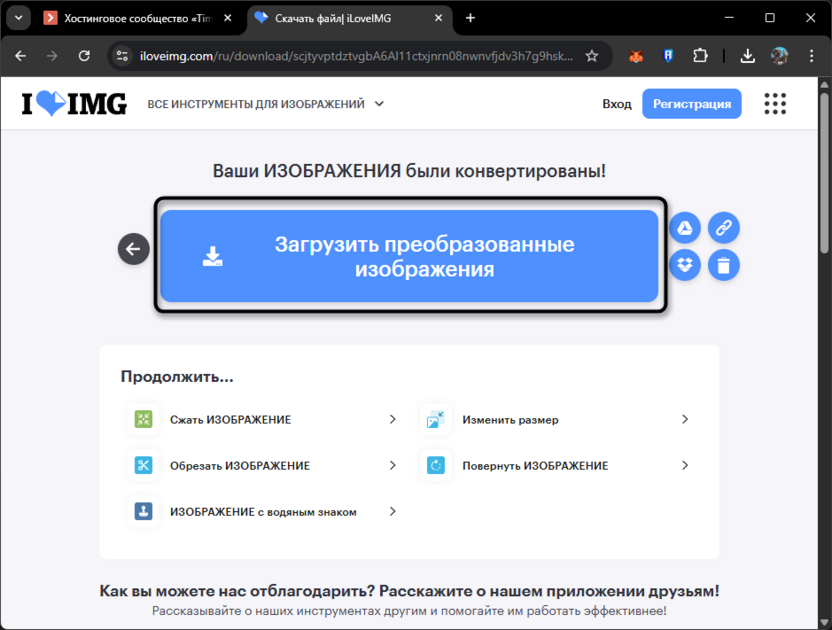Open the extensions puzzle icon
Screen dimensions: 832x630
(x=700, y=57)
